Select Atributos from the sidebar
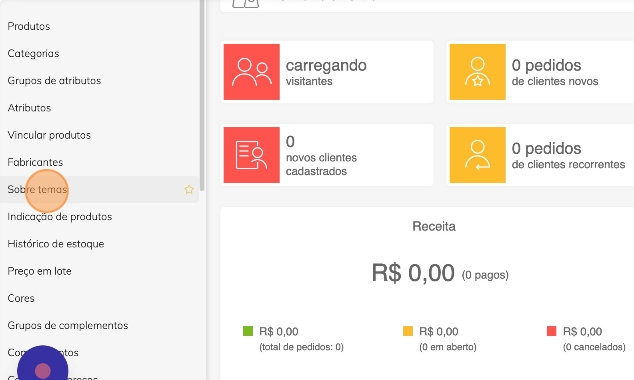The height and width of the screenshot is (380, 634). click(29, 108)
